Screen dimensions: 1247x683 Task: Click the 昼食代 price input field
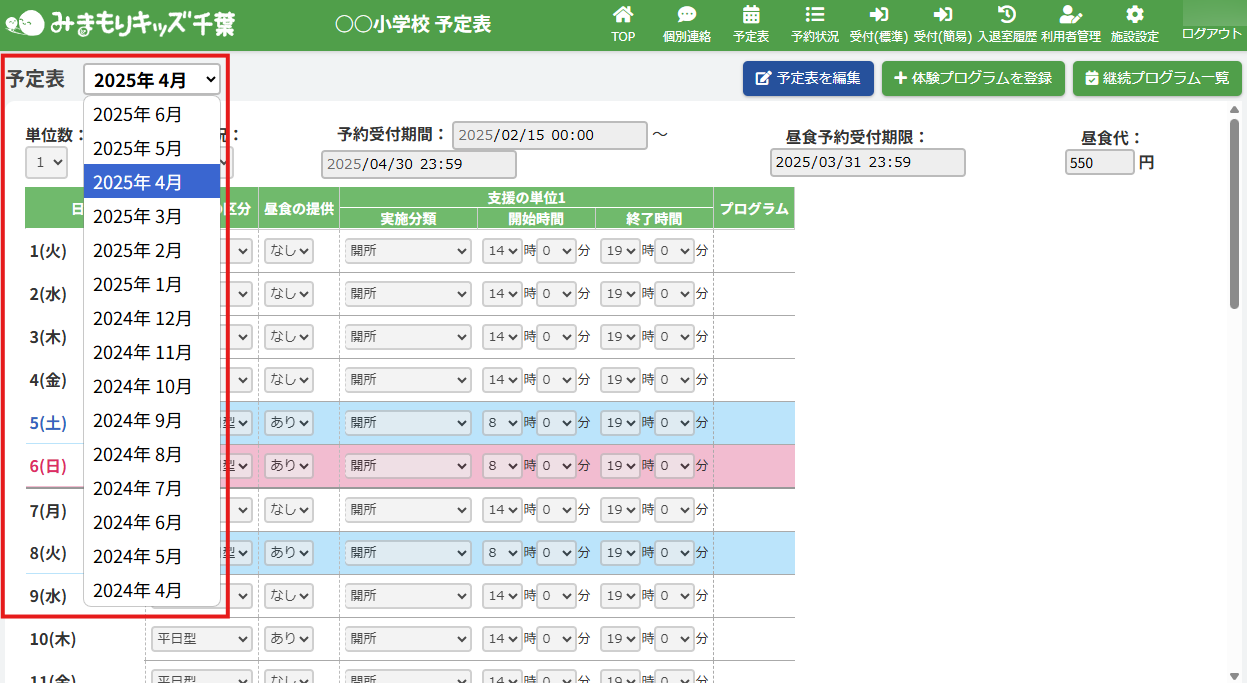click(1099, 162)
